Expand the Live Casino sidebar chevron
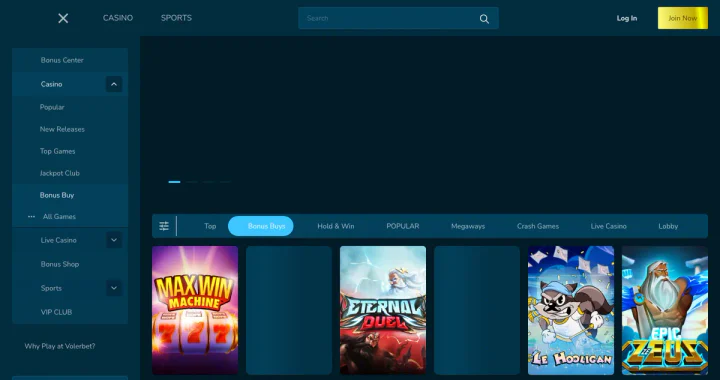Screen dimensions: 720x380 pyautogui.click(x=114, y=240)
